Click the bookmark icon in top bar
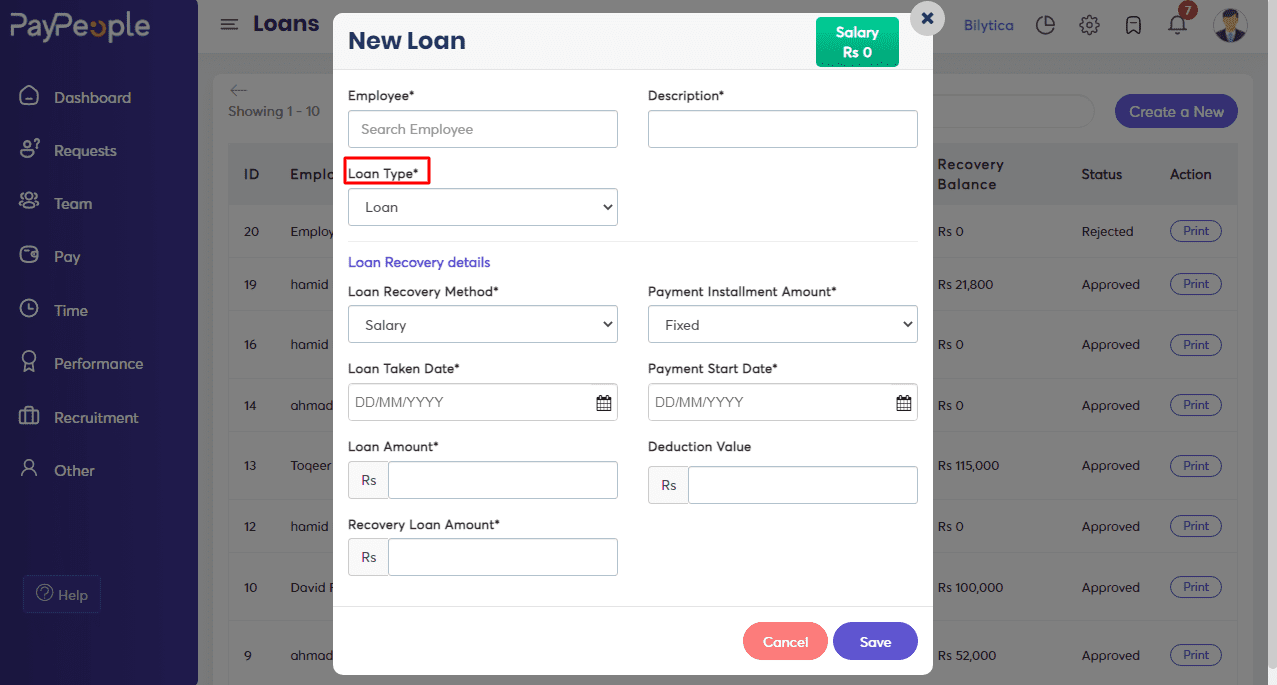The width and height of the screenshot is (1277, 685). [x=1133, y=25]
